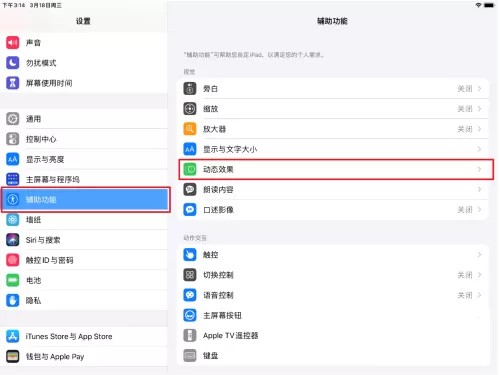Tap the 朗读内容 speech bubble icon
This screenshot has height=375, width=500.
point(190,189)
